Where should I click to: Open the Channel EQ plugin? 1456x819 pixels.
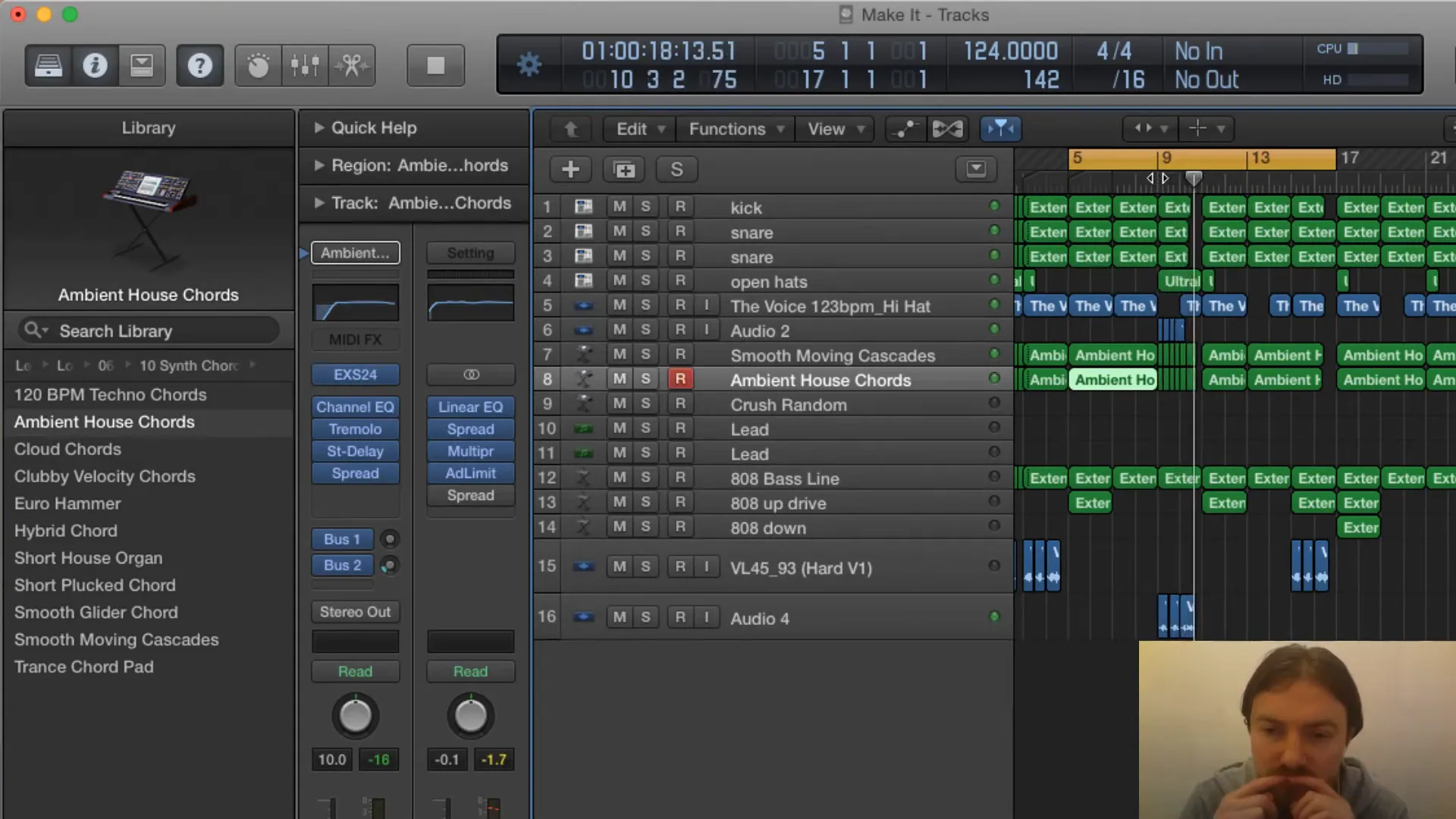pyautogui.click(x=355, y=407)
